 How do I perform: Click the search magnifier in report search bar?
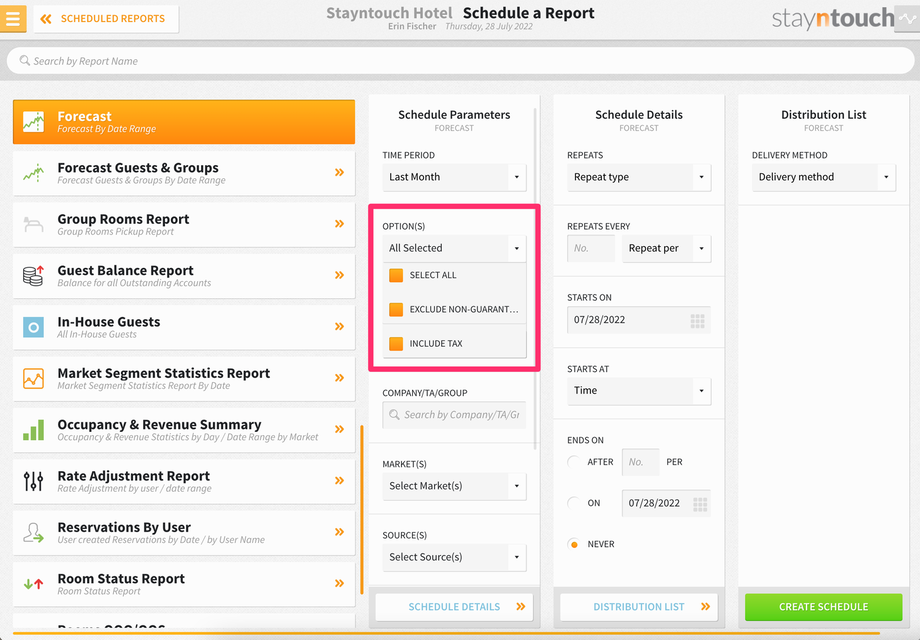25,60
